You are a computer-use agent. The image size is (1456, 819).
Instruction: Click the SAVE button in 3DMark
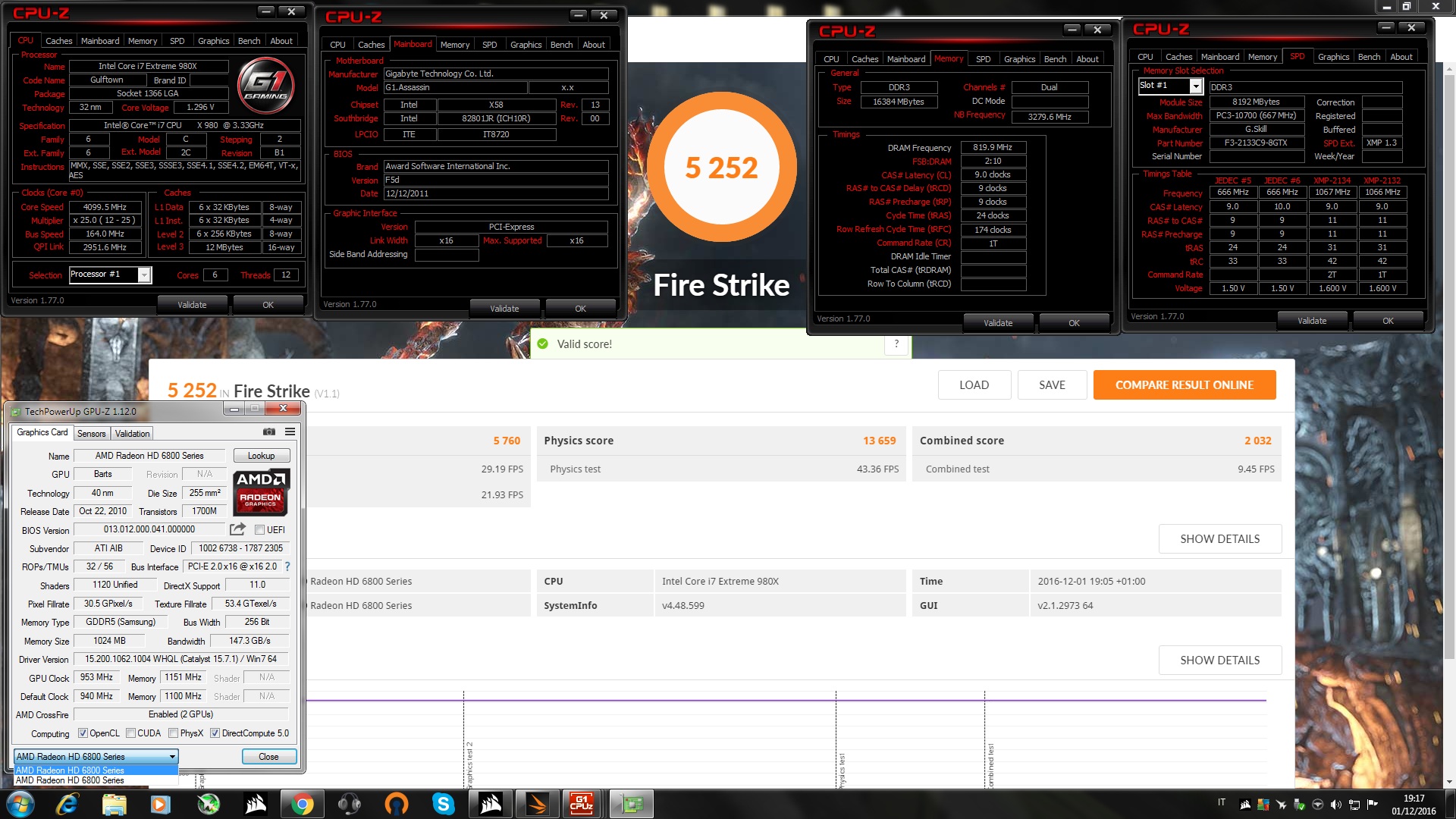[1052, 385]
